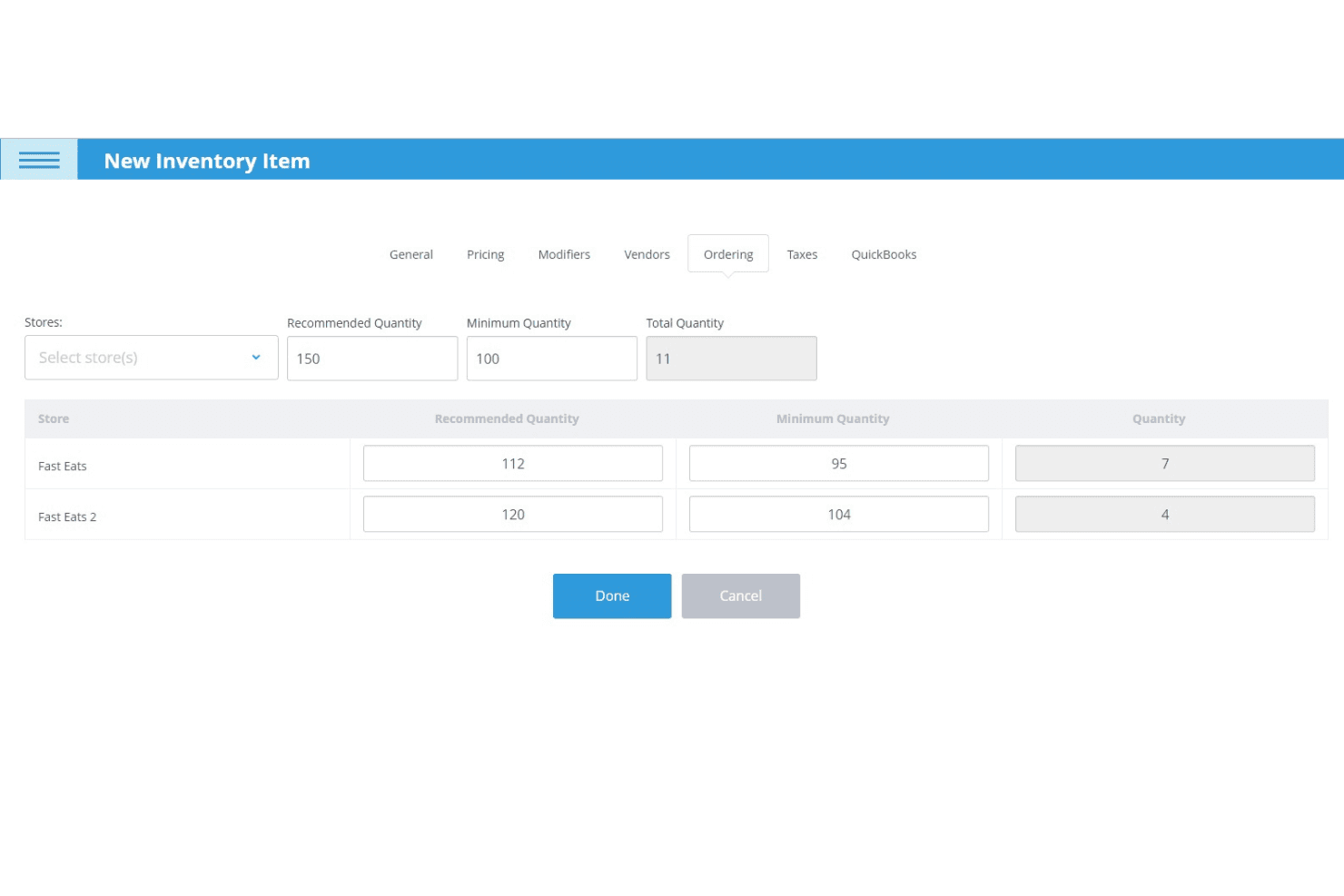Expand the Select store(s) dropdown
The height and width of the screenshot is (896, 1344).
coord(152,358)
